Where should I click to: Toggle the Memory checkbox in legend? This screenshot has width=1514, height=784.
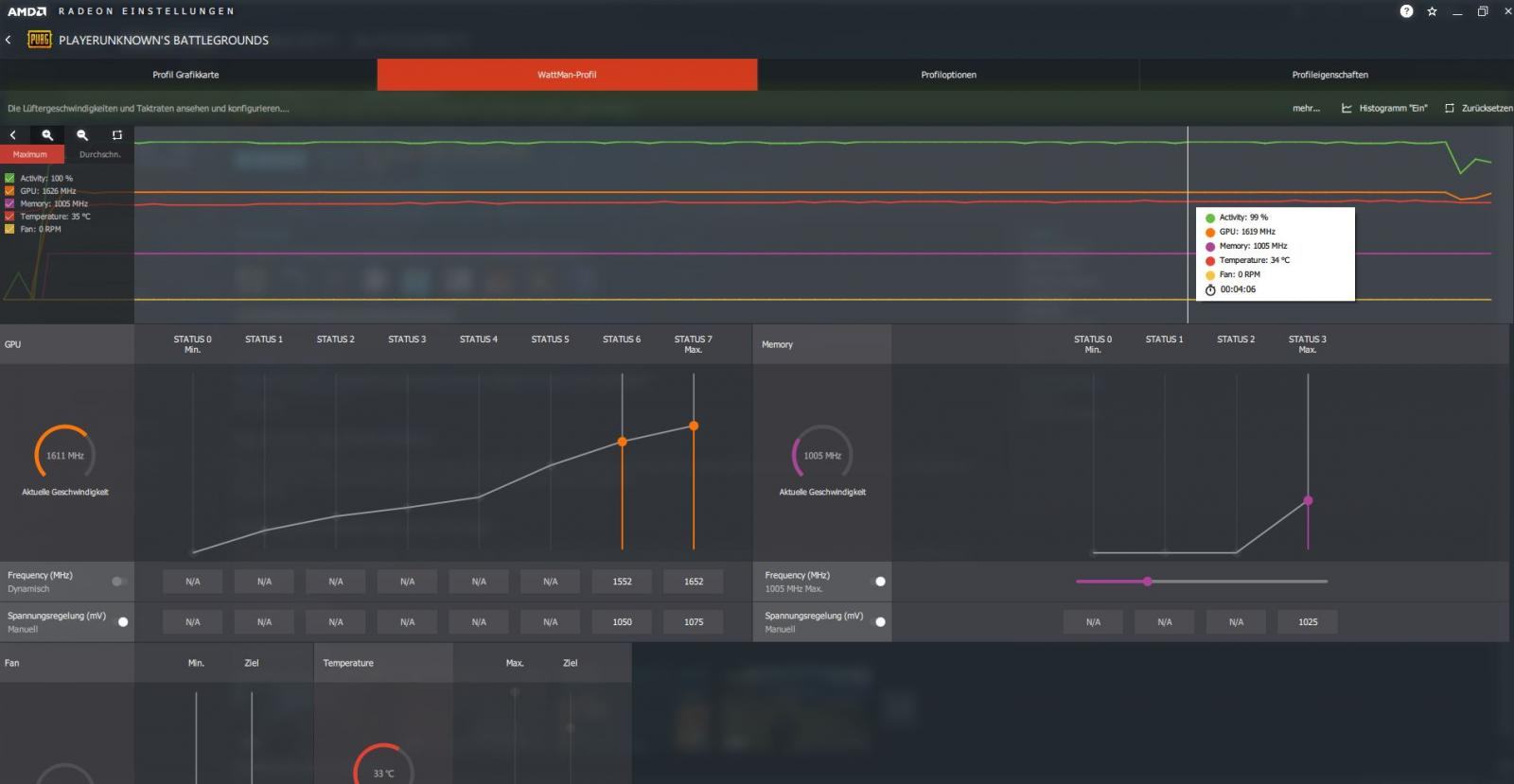[x=9, y=203]
